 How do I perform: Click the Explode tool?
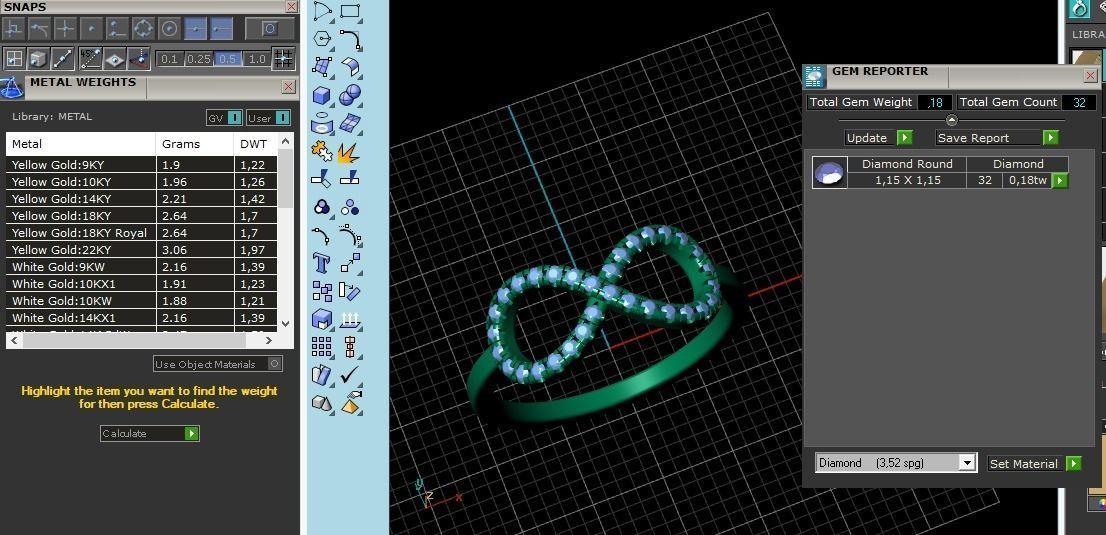pos(350,151)
